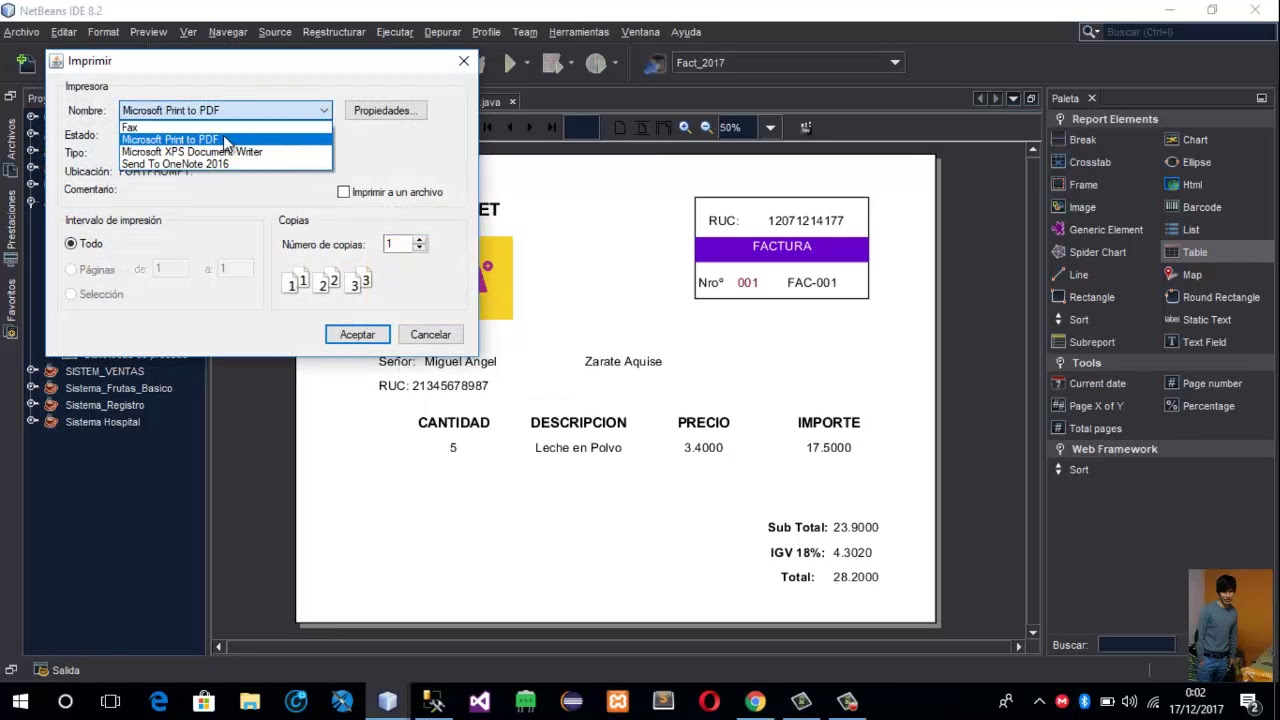Screen dimensions: 1280x720
Task: Open the 50% zoom dropdown arrow
Action: [770, 128]
